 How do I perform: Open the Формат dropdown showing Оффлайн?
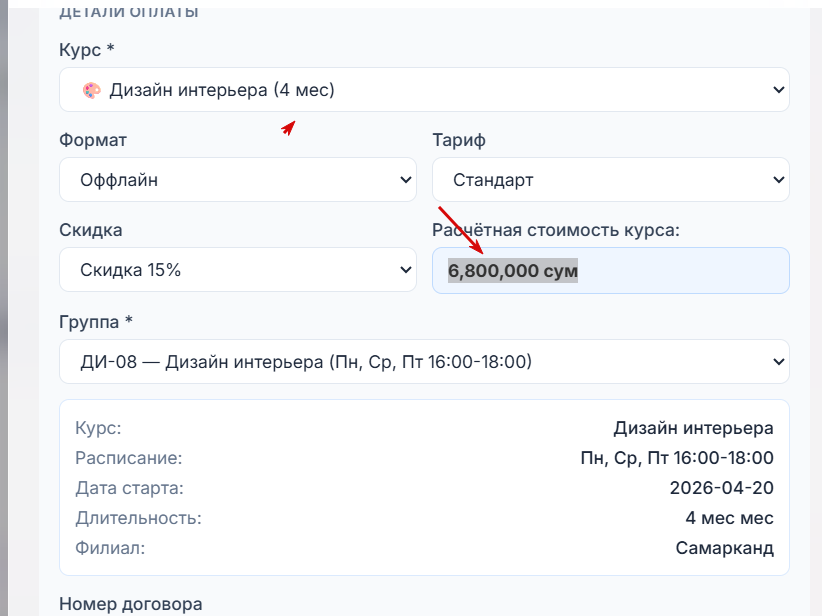click(237, 180)
